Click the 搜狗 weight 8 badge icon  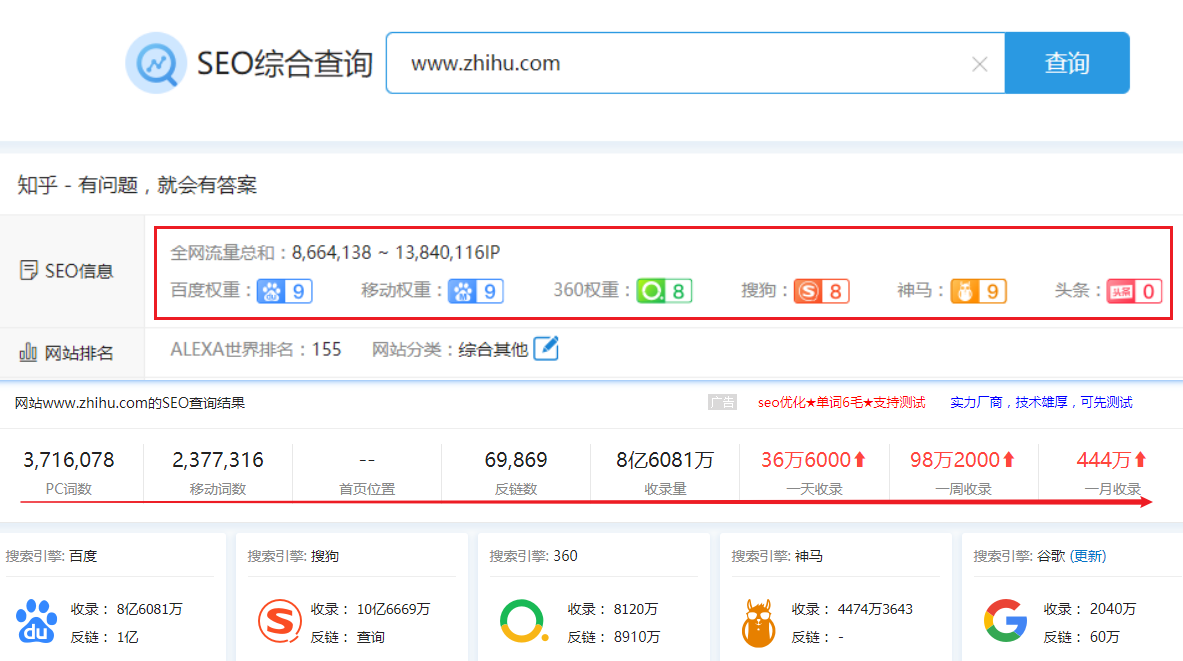point(822,291)
